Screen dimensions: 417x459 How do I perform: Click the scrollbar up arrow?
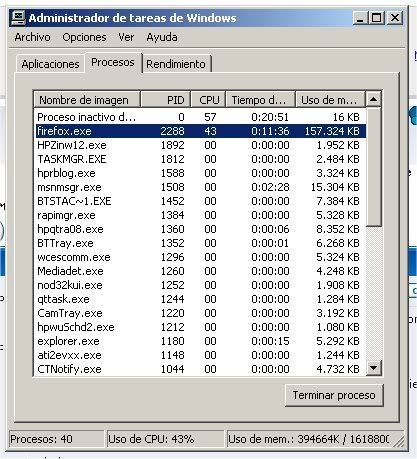[x=373, y=99]
